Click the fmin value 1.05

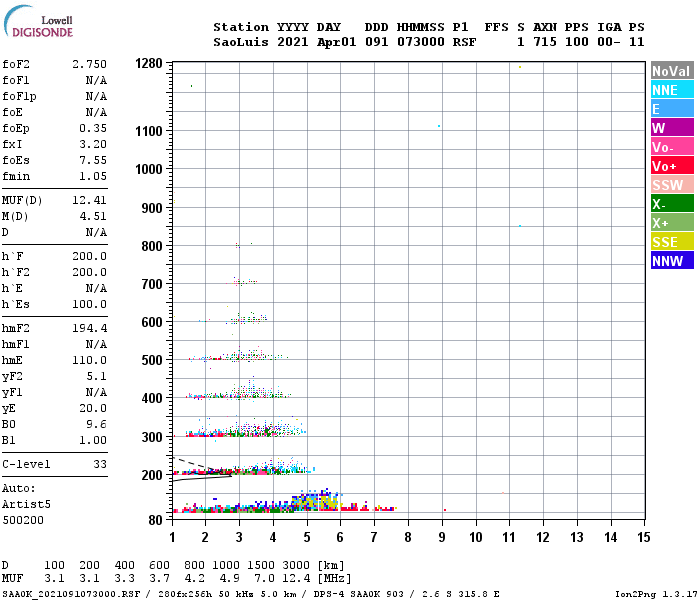click(93, 176)
